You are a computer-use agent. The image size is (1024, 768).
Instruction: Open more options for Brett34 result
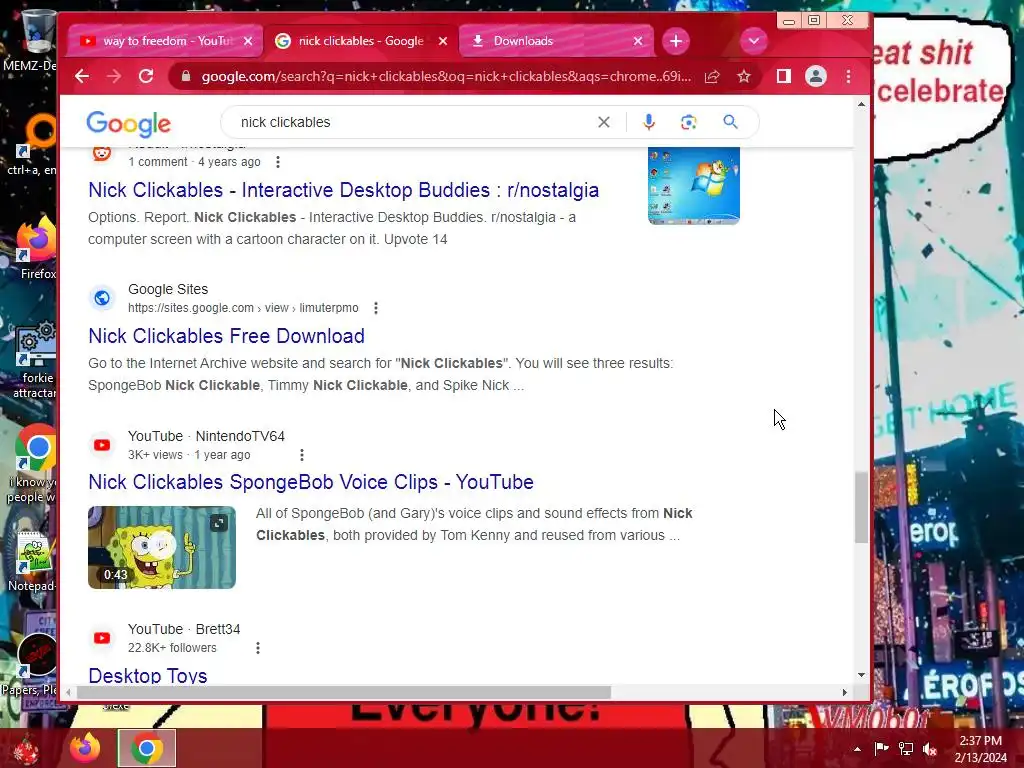pyautogui.click(x=258, y=648)
